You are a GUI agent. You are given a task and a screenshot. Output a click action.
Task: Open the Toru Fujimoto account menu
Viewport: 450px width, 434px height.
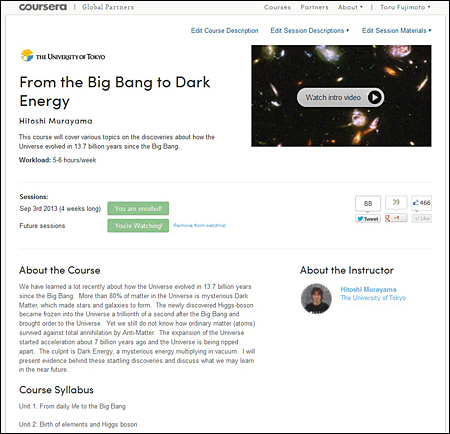[405, 7]
